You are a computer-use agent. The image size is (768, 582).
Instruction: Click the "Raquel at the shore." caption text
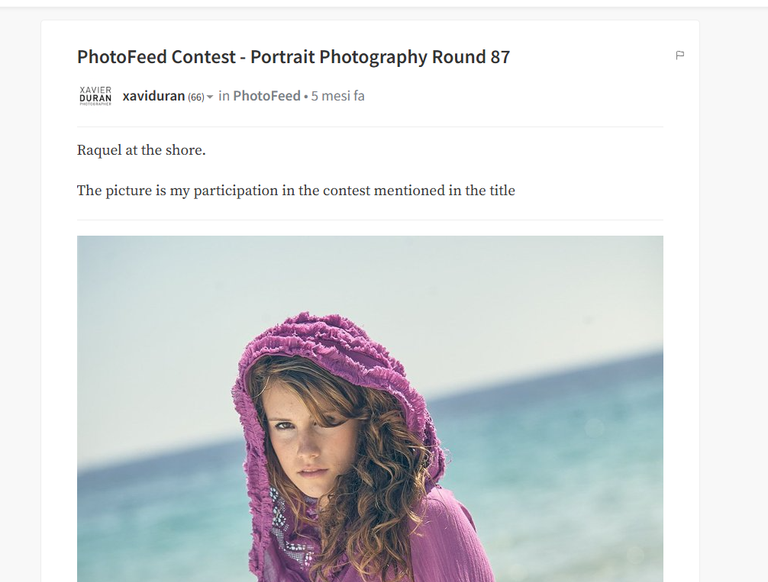141,150
